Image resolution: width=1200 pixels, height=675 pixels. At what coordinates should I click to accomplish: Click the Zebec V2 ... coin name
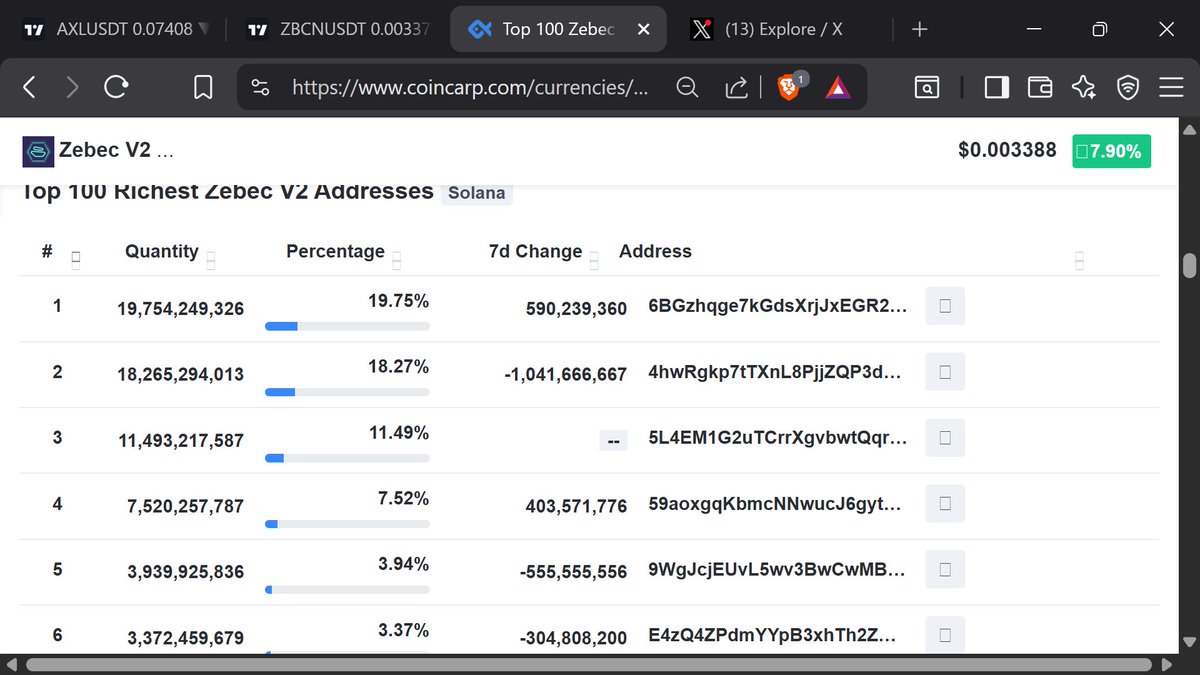coord(117,151)
